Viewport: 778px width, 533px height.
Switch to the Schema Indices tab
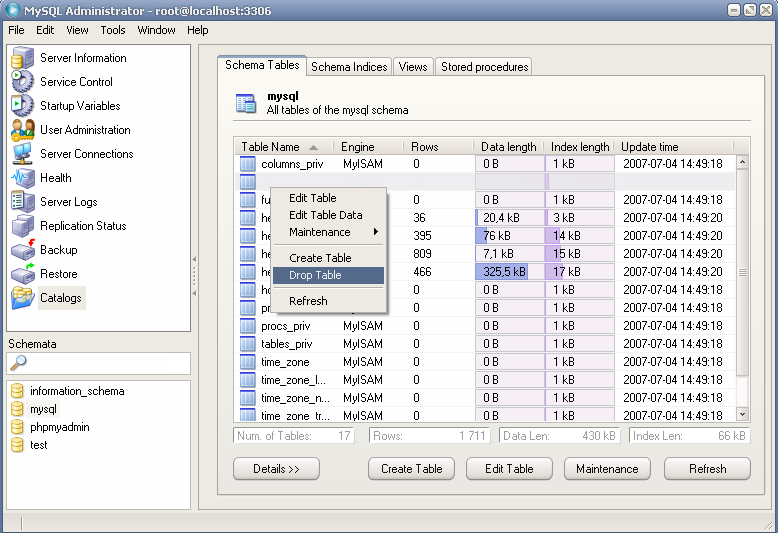349,67
